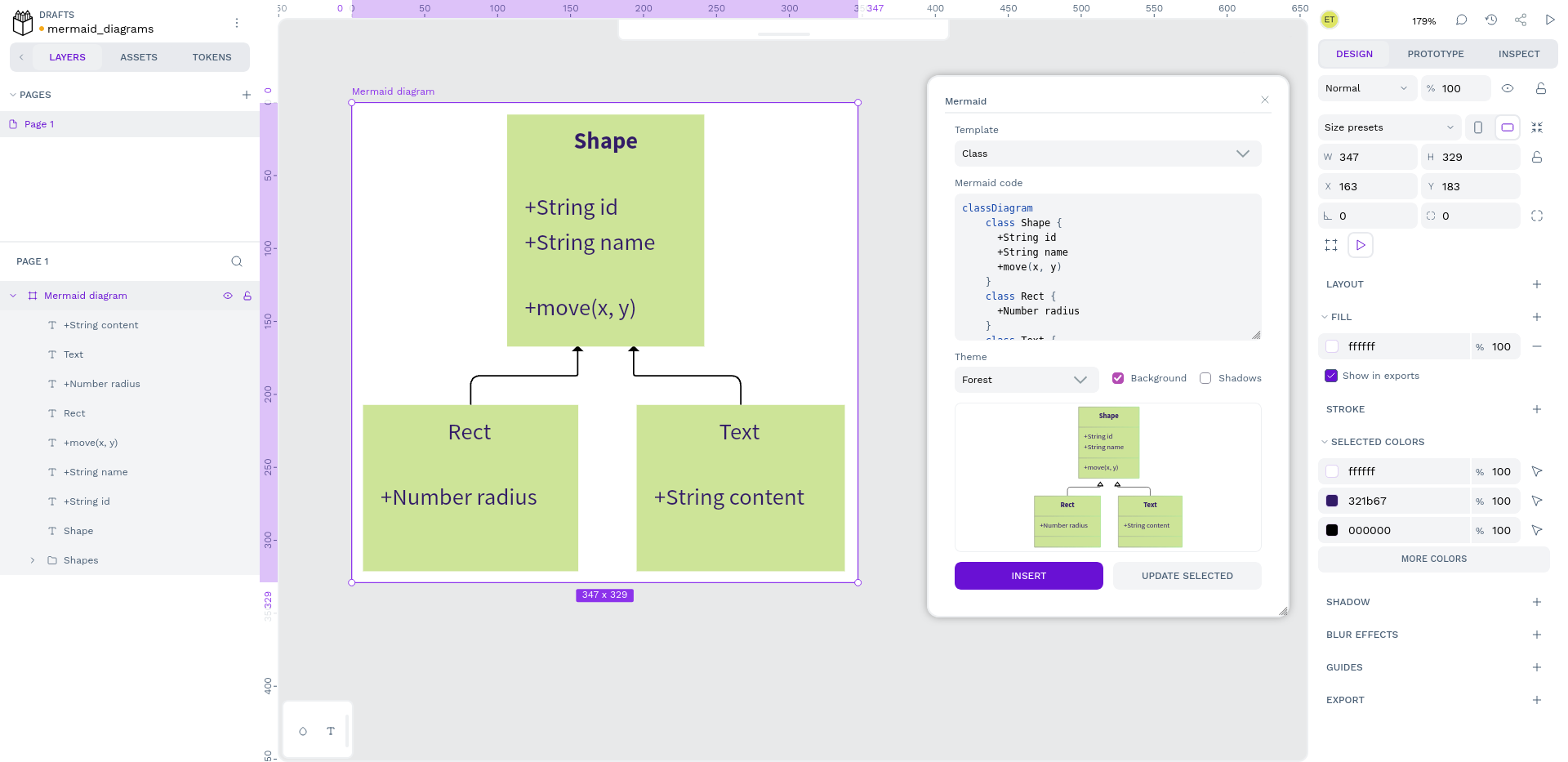Add a new page with plus icon
This screenshot has width=1568, height=762.
[x=247, y=95]
